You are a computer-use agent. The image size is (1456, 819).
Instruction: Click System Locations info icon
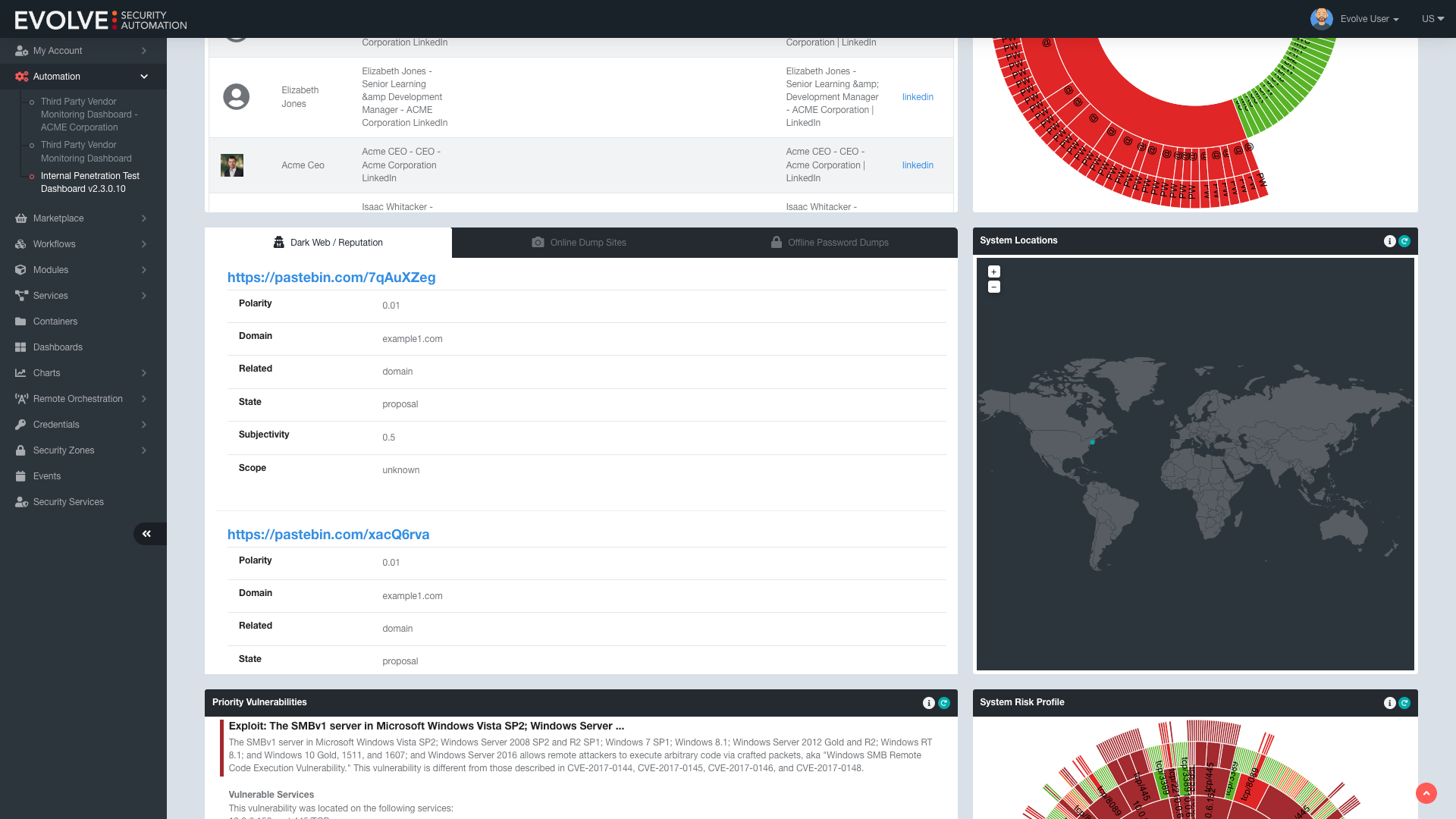tap(1389, 241)
